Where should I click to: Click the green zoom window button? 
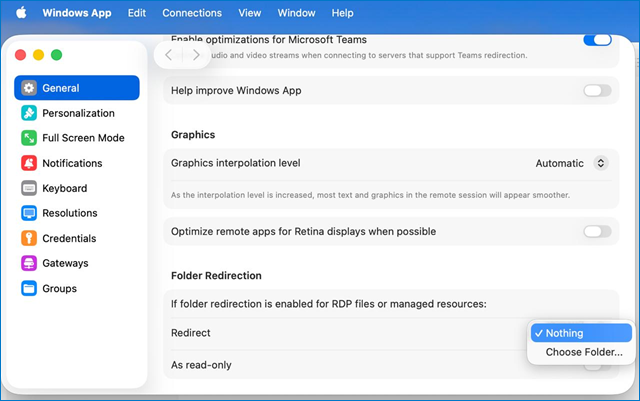point(56,55)
